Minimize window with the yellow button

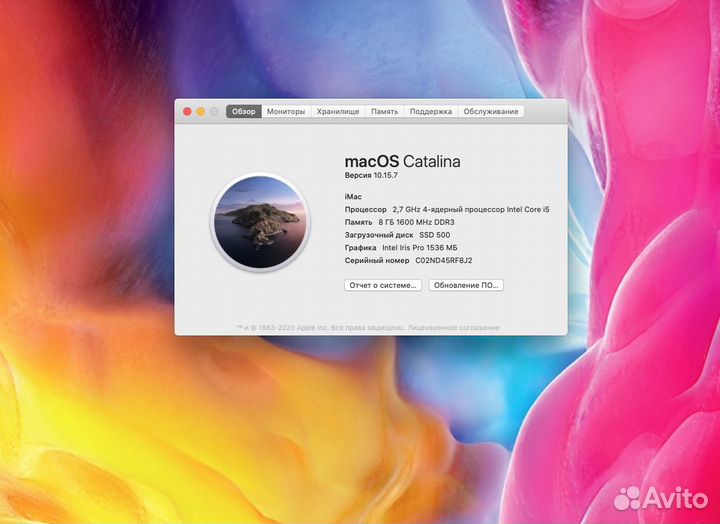(201, 112)
